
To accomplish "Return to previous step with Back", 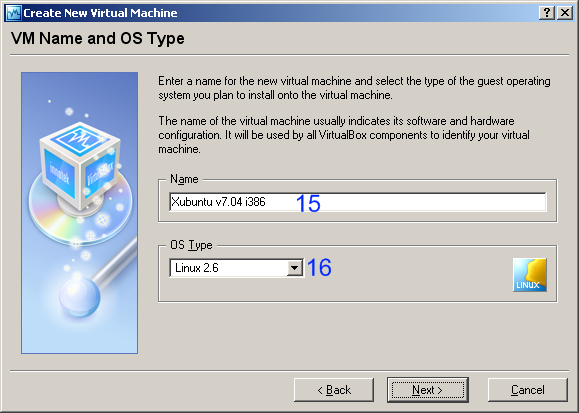I will click(334, 390).
